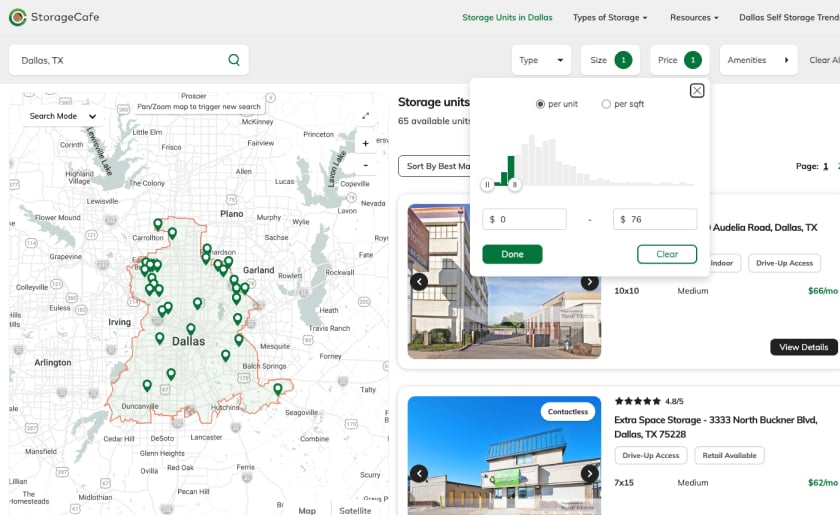Expand Types of Storage menu

(610, 18)
